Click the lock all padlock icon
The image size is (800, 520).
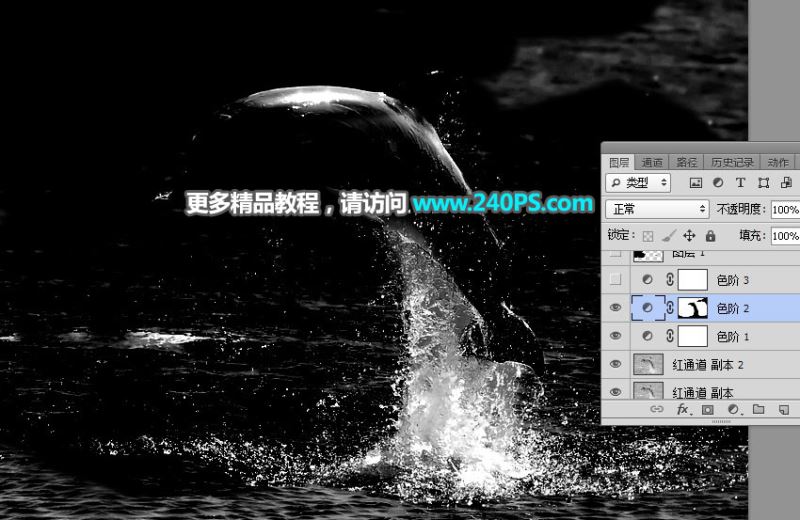[710, 236]
